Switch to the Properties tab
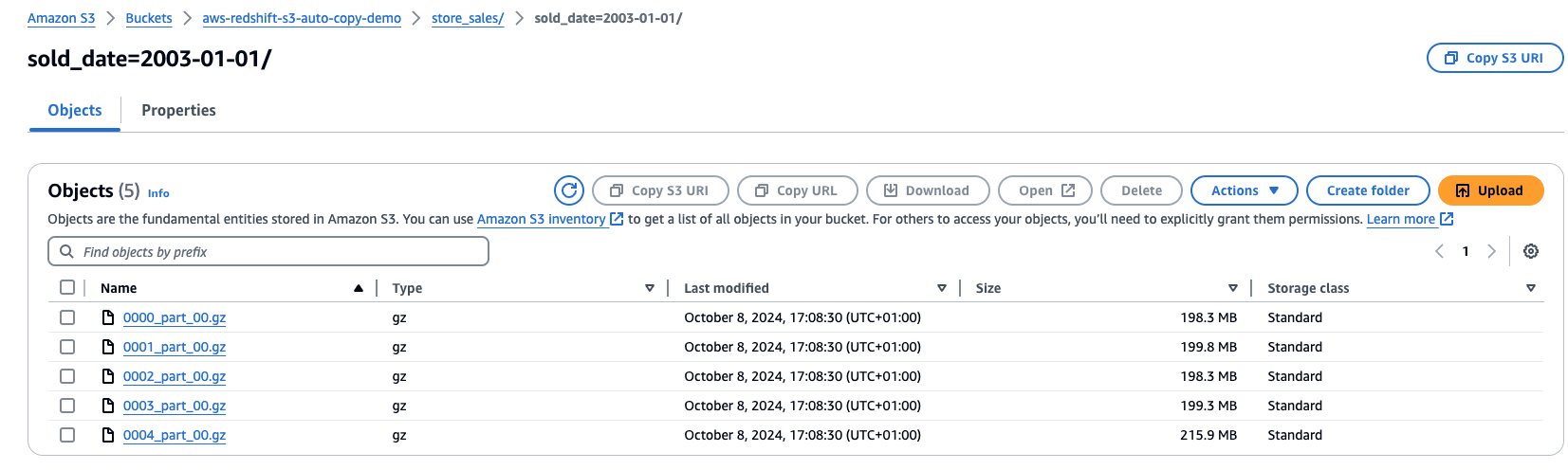 coord(178,111)
